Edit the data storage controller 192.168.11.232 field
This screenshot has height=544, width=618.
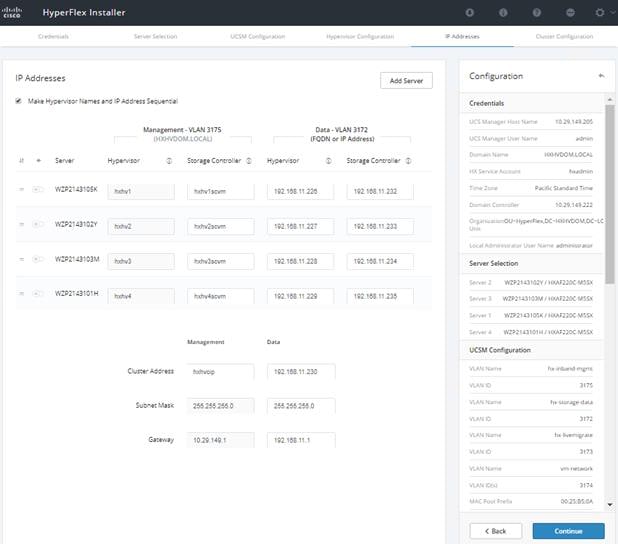pos(380,191)
